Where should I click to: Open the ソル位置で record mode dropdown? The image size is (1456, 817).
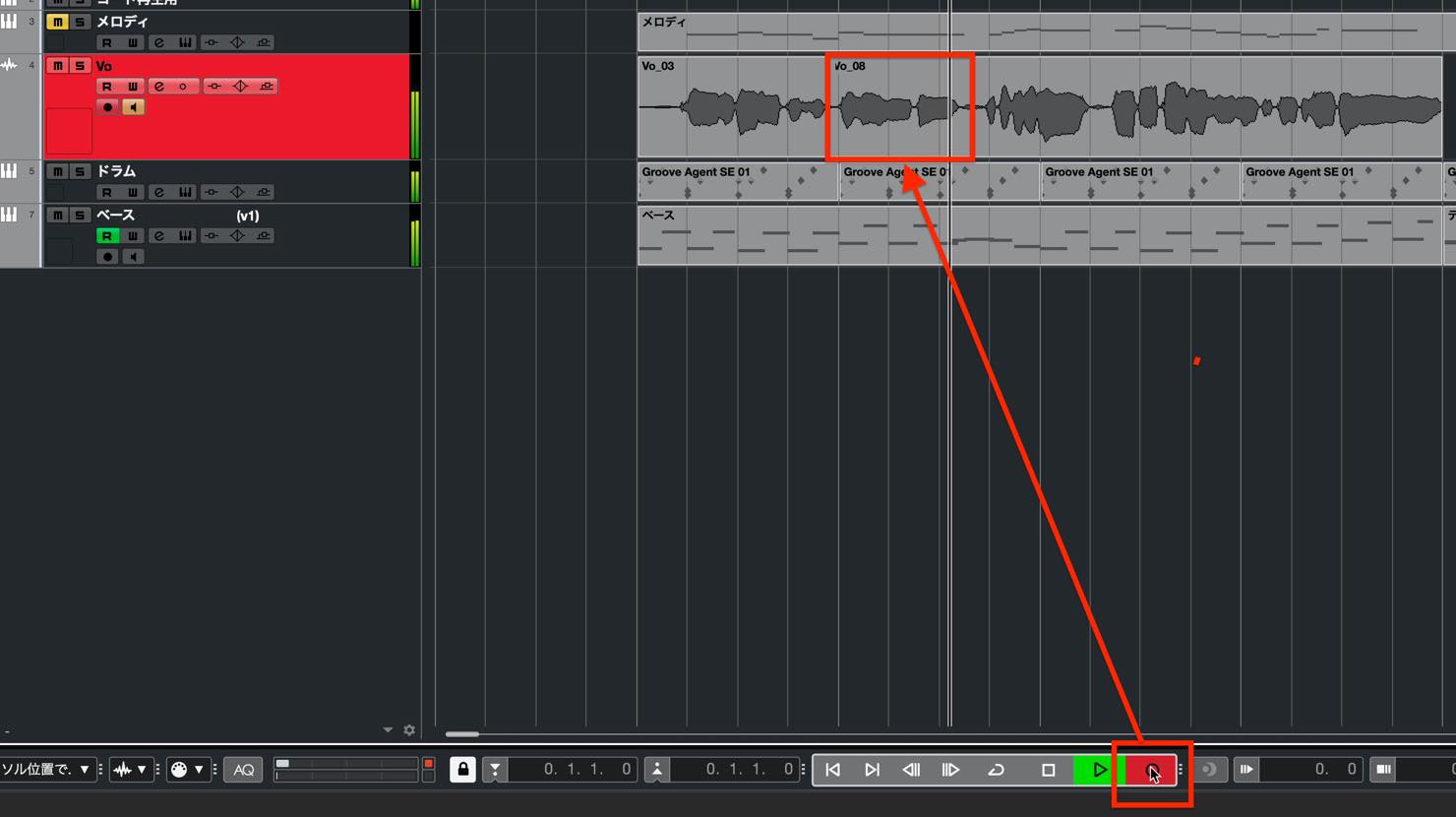[47, 770]
